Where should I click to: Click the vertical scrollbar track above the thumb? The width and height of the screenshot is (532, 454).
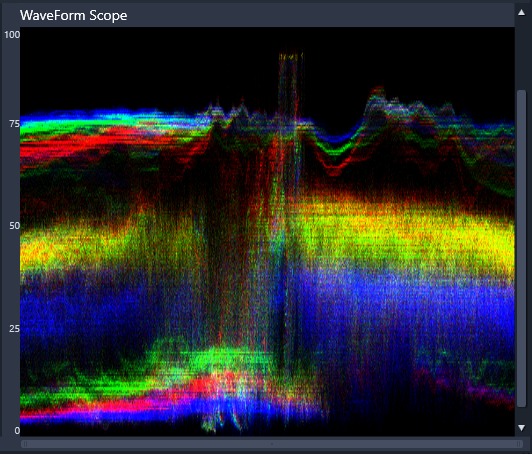click(521, 54)
